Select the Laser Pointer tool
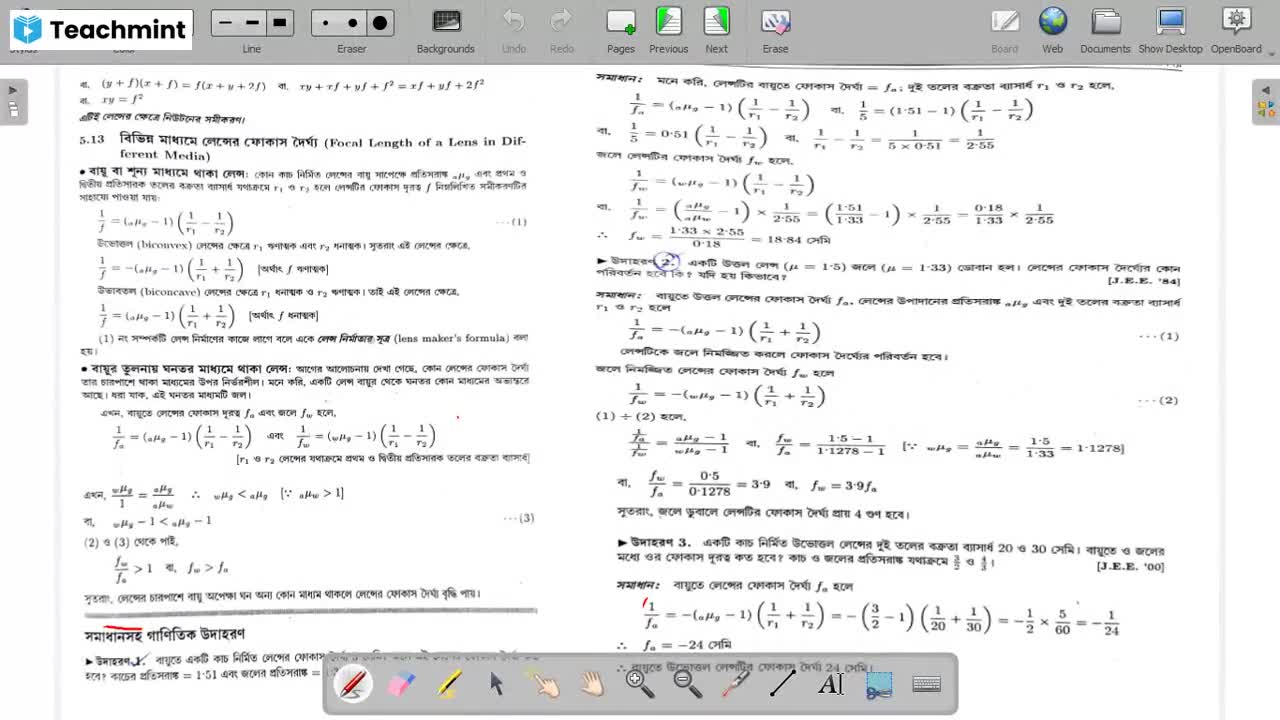 735,684
